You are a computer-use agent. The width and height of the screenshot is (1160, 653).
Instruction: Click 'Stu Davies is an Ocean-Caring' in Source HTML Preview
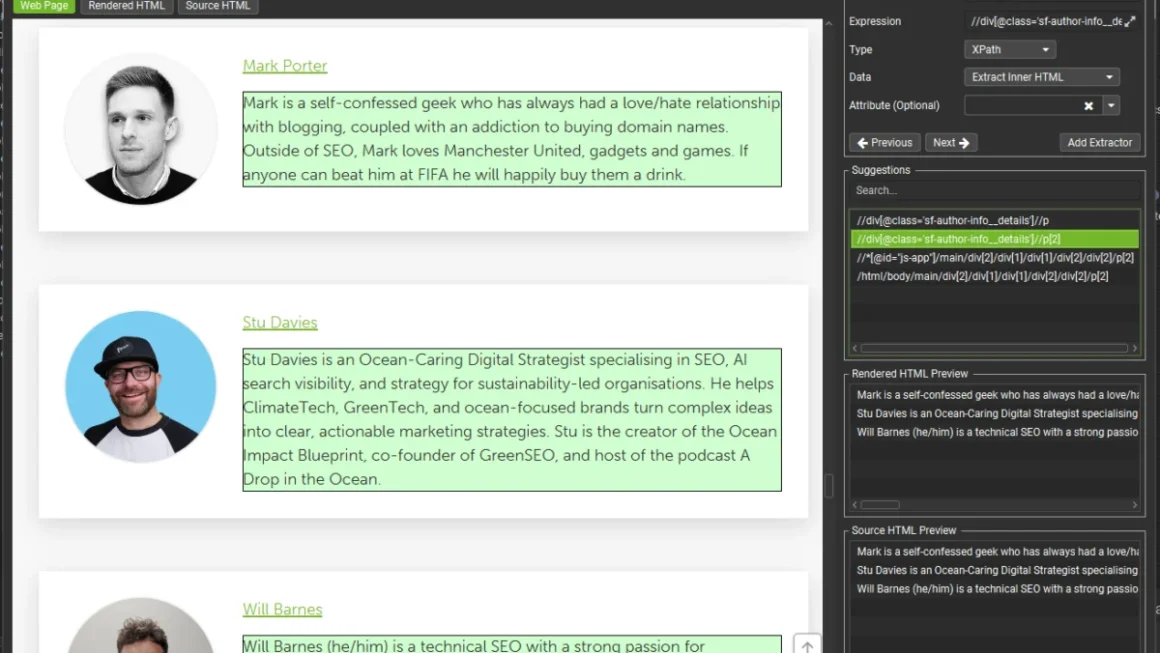point(997,570)
